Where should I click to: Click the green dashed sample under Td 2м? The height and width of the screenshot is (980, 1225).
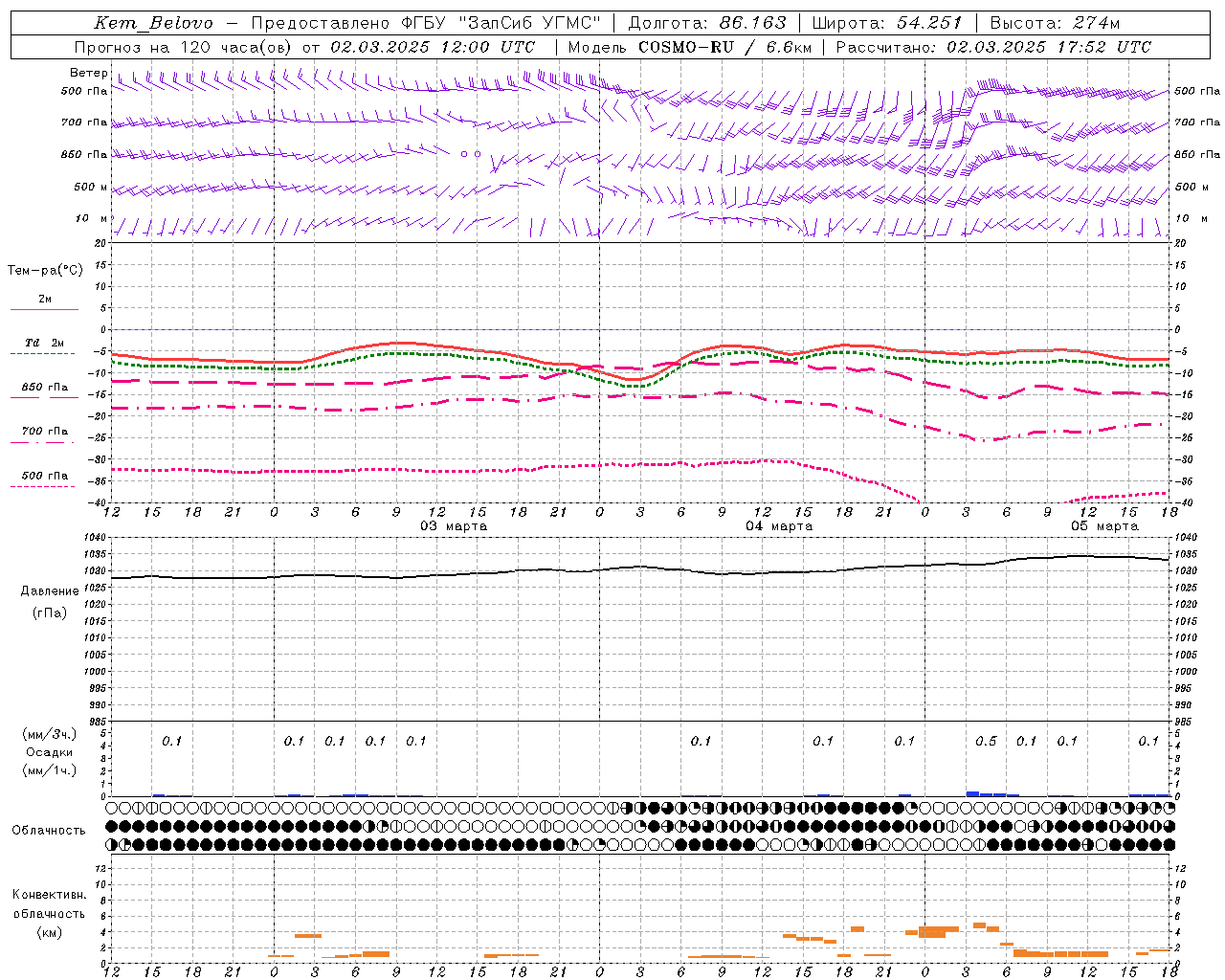click(x=43, y=354)
